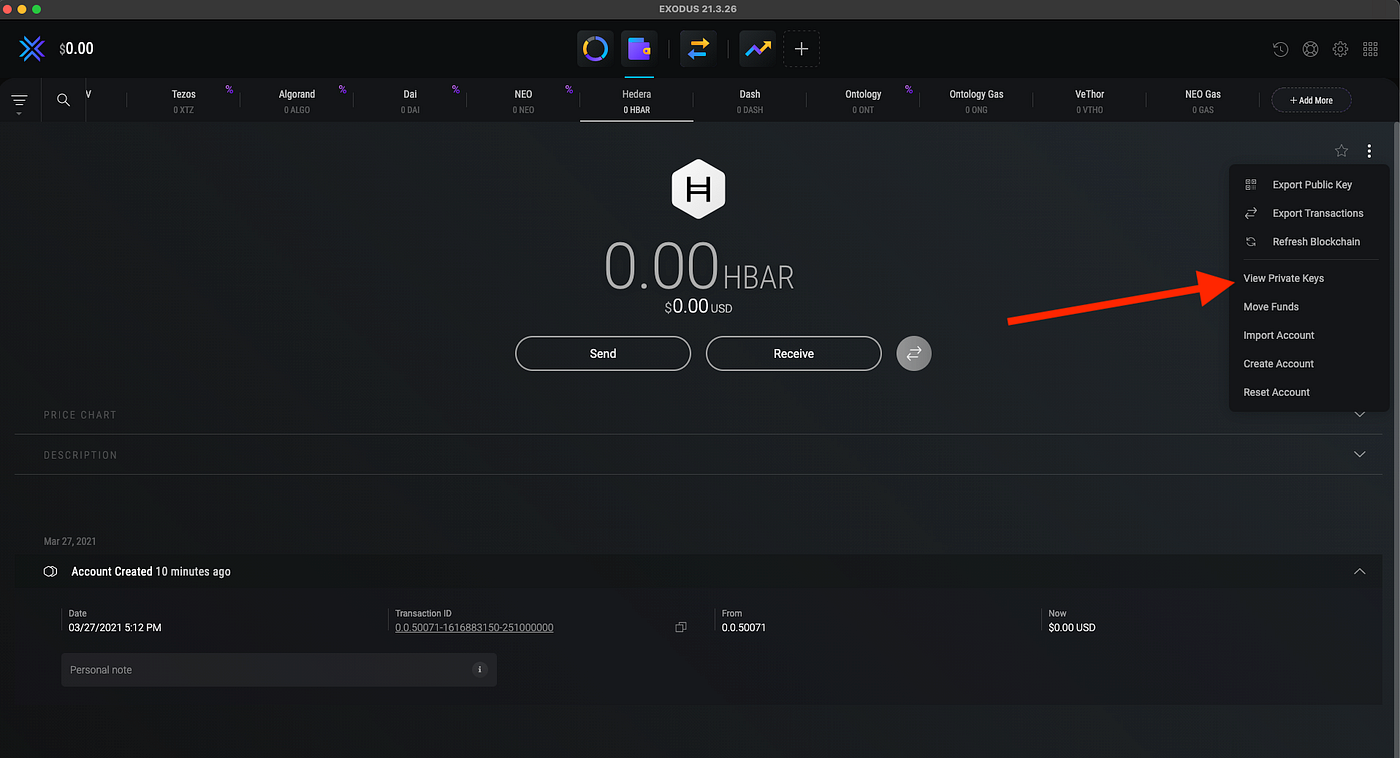Expand the Price Chart section chevron

click(1359, 414)
